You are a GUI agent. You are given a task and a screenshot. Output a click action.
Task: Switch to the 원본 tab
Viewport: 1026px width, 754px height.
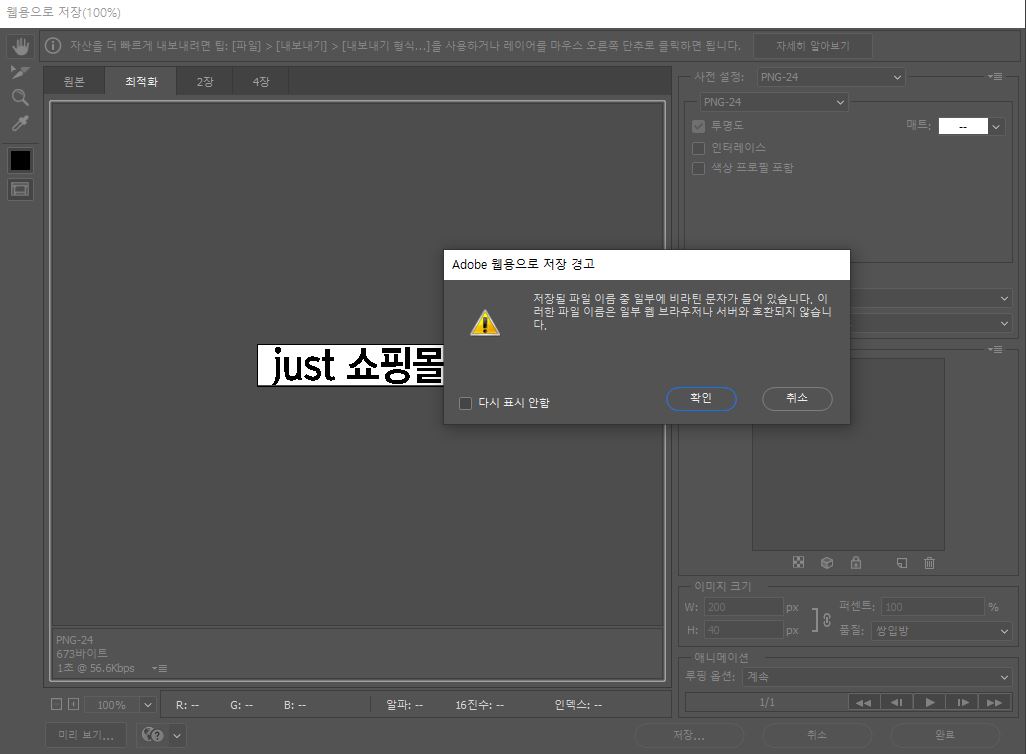click(74, 82)
